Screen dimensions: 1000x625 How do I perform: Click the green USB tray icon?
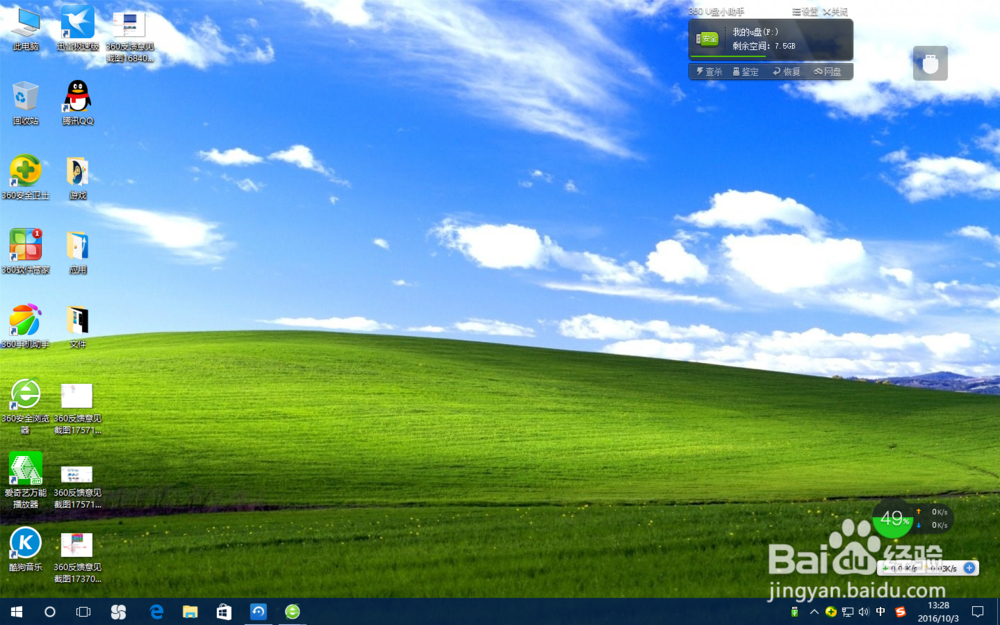[795, 612]
